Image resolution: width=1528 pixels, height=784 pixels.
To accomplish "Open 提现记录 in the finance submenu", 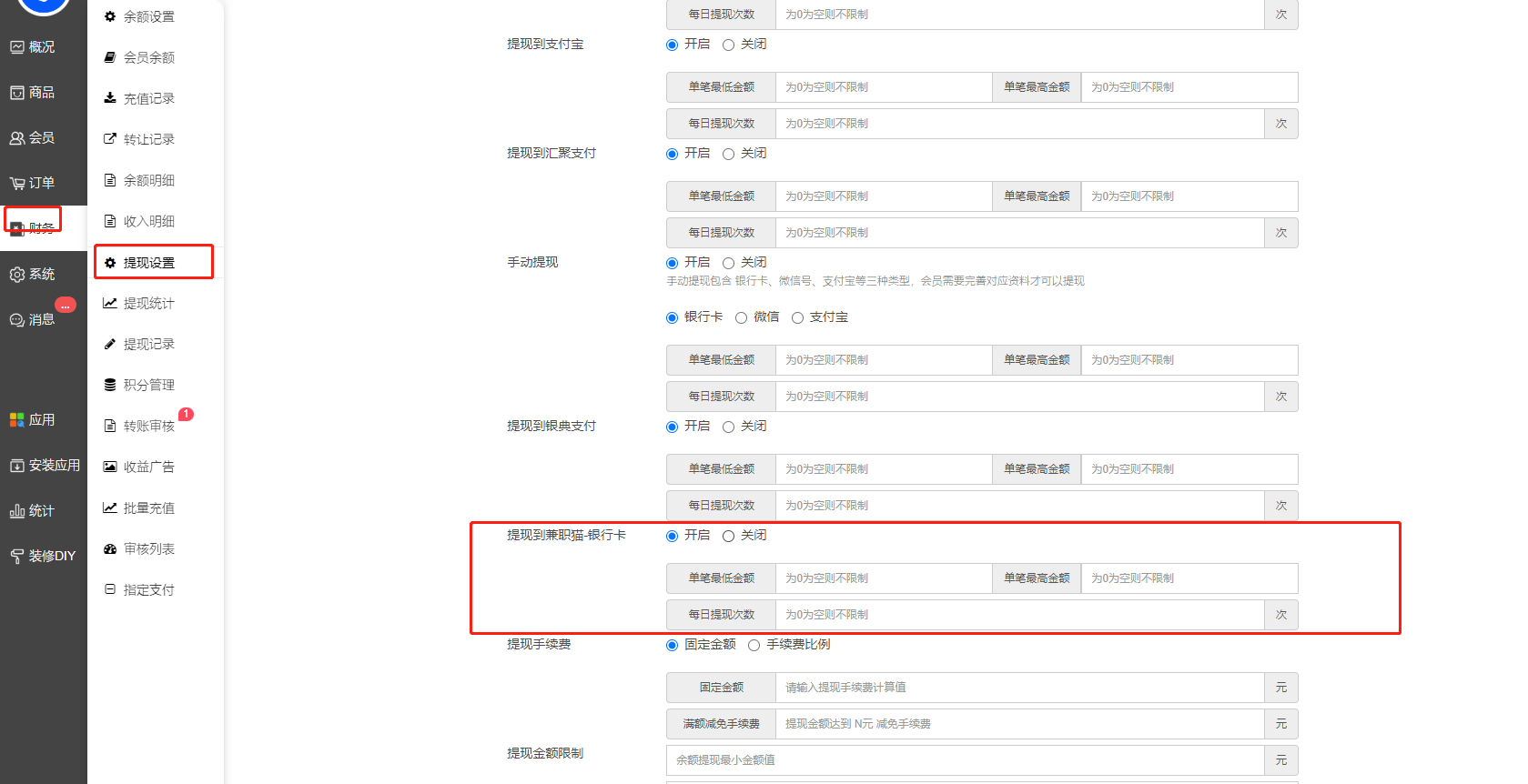I will (148, 344).
